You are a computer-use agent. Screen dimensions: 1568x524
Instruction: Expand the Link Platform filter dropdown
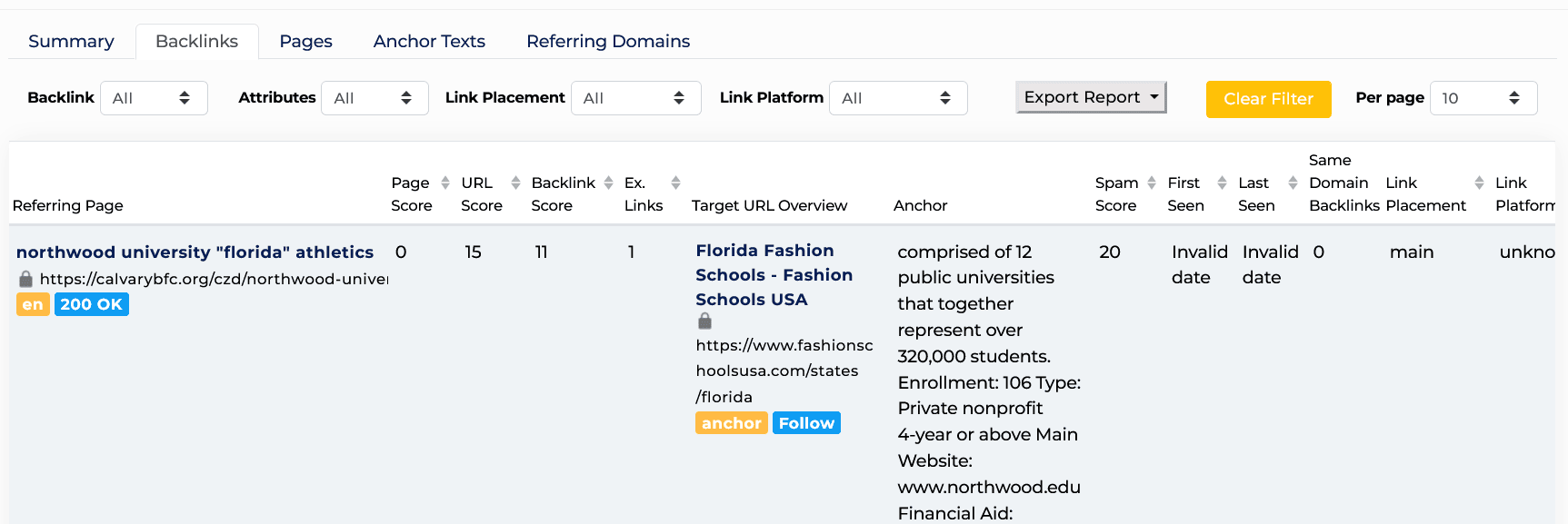point(898,98)
